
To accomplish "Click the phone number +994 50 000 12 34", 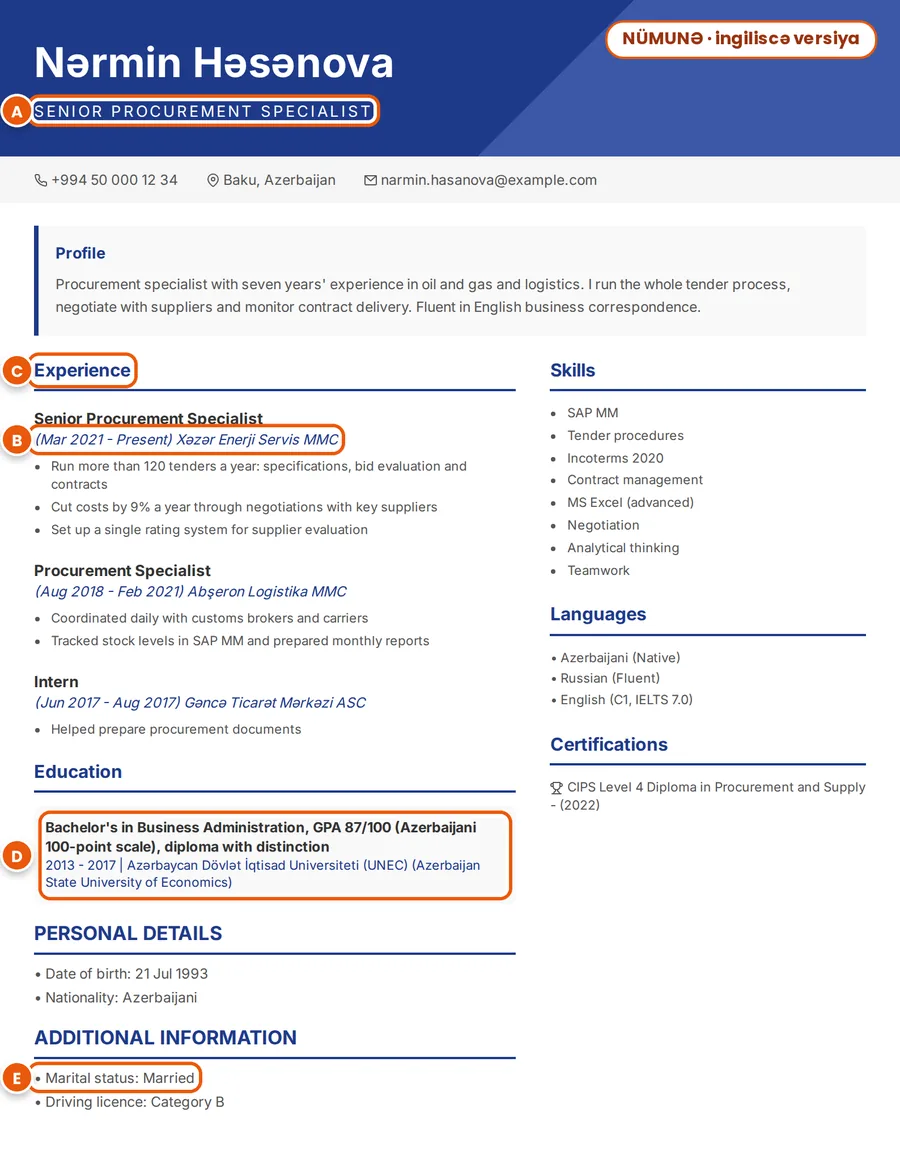I will pos(115,181).
